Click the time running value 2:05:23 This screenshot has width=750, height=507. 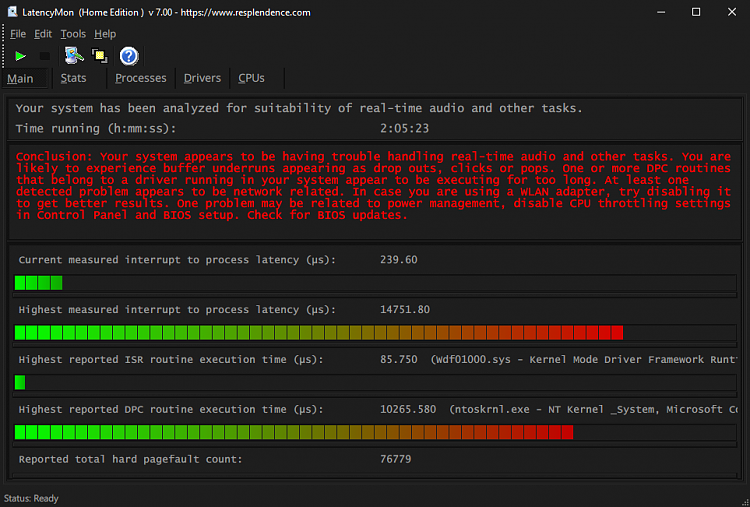coord(405,128)
